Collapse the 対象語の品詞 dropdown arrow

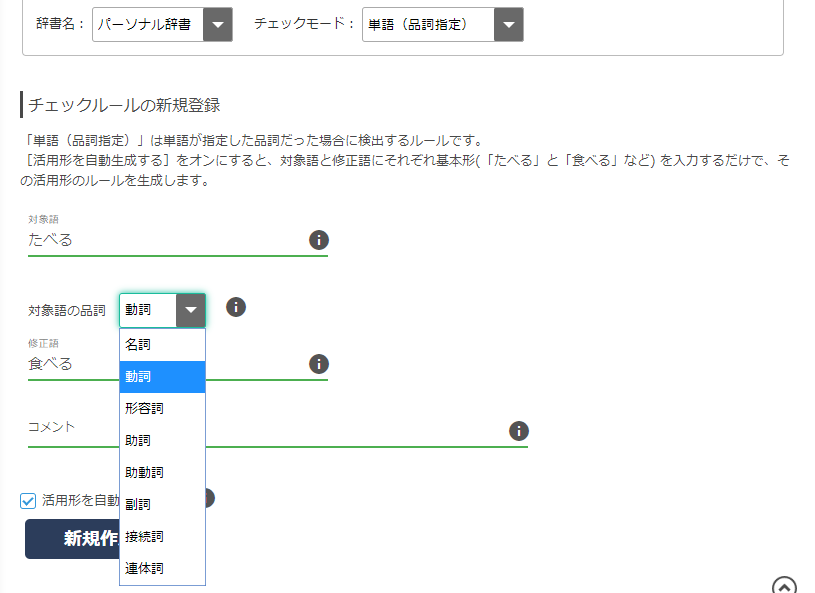coord(190,311)
